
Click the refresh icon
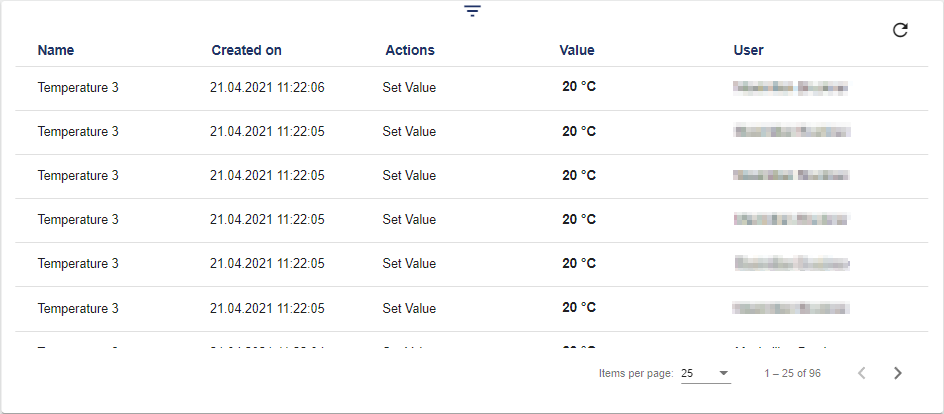coord(900,30)
